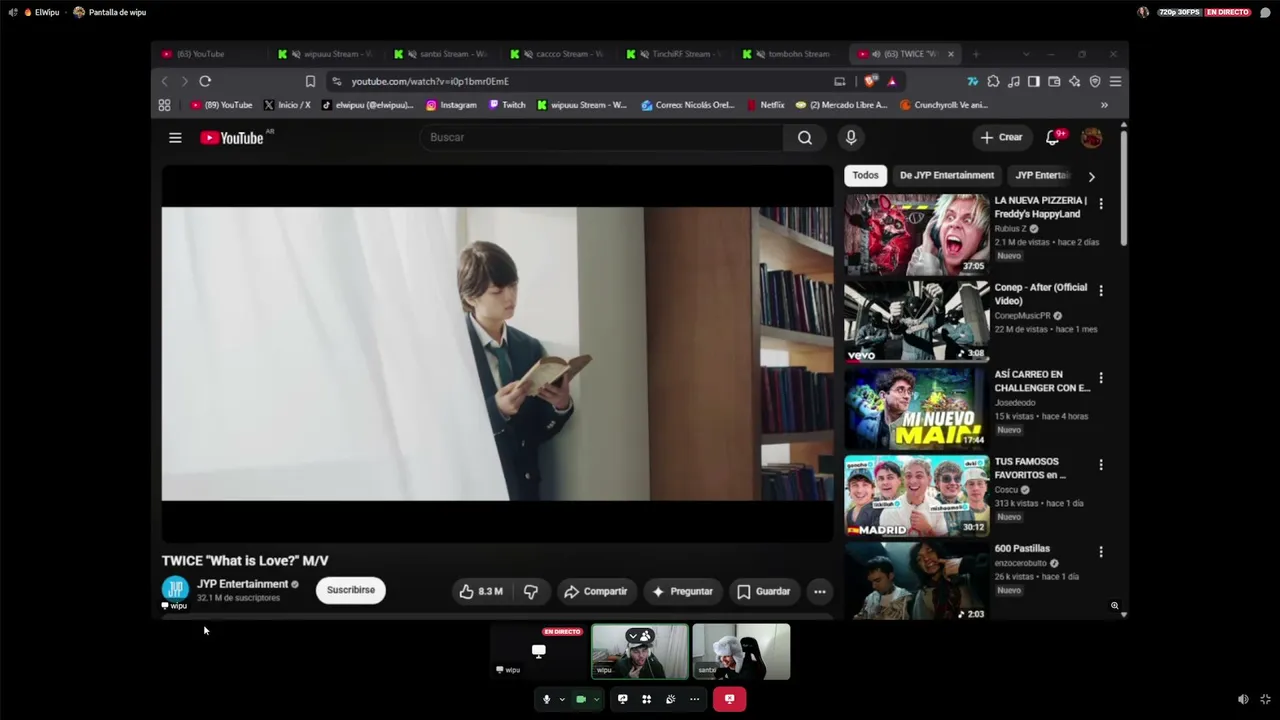This screenshot has width=1280, height=720.
Task: Open the soundboard icon in call toolbar
Action: pos(670,699)
